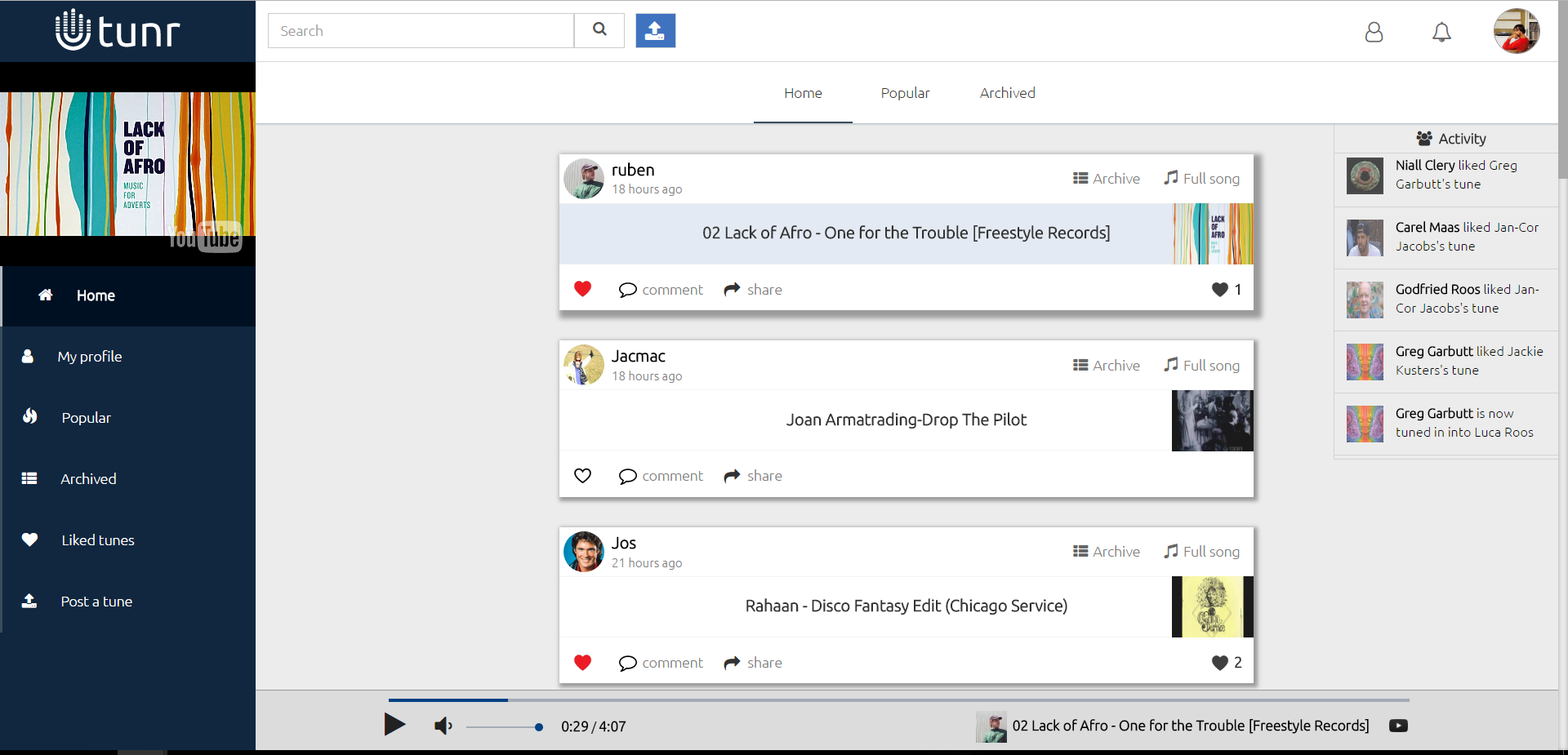Image resolution: width=1568 pixels, height=755 pixels.
Task: Unlike ruben's Lack of Afro tune
Action: click(582, 289)
